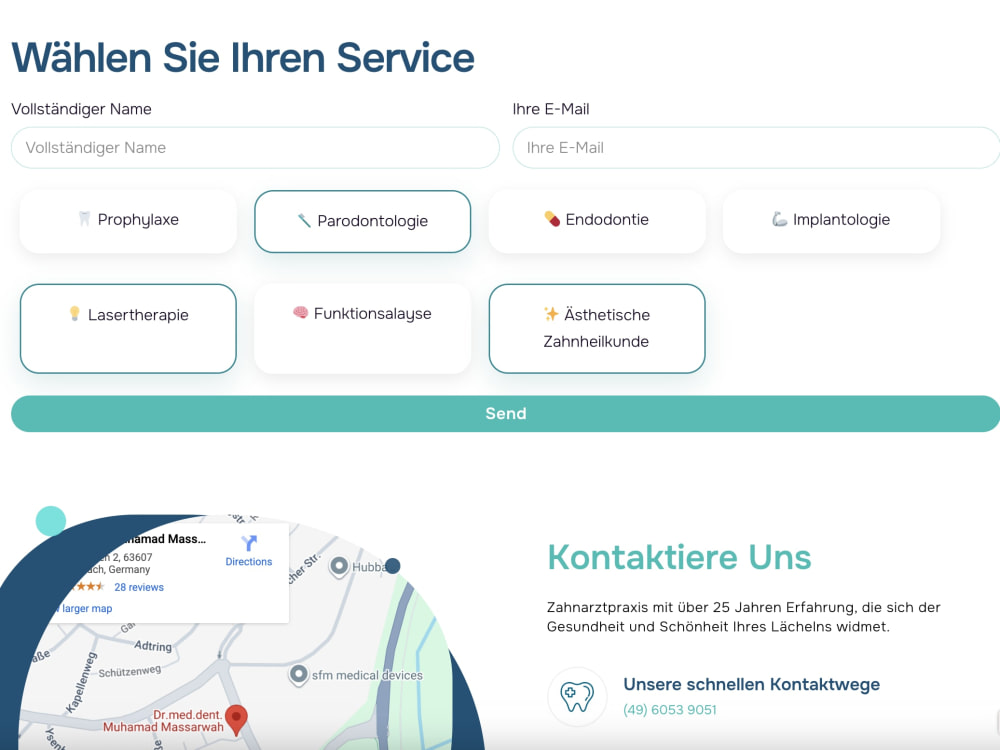The height and width of the screenshot is (750, 1000).
Task: Click the Unsere schnellen Kontaktwege text
Action: tap(751, 684)
